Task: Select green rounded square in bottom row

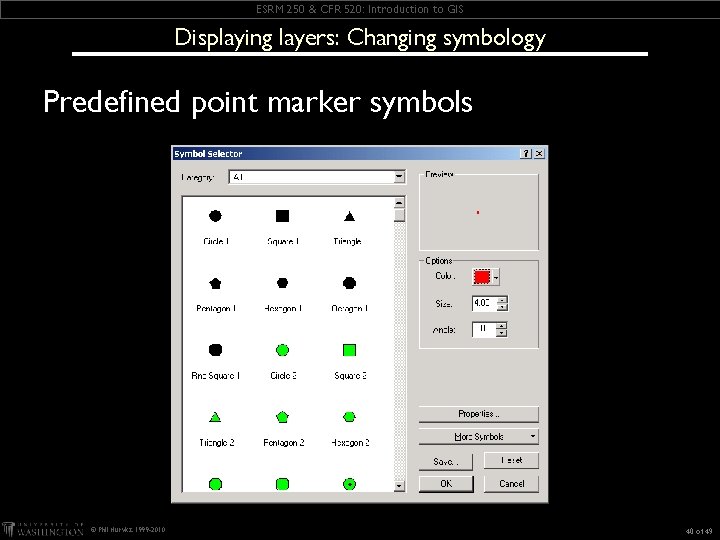Action: coord(282,484)
